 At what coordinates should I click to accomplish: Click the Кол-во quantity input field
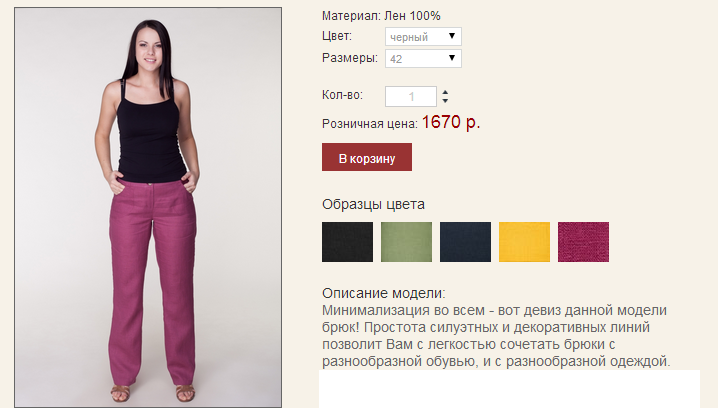[411, 97]
